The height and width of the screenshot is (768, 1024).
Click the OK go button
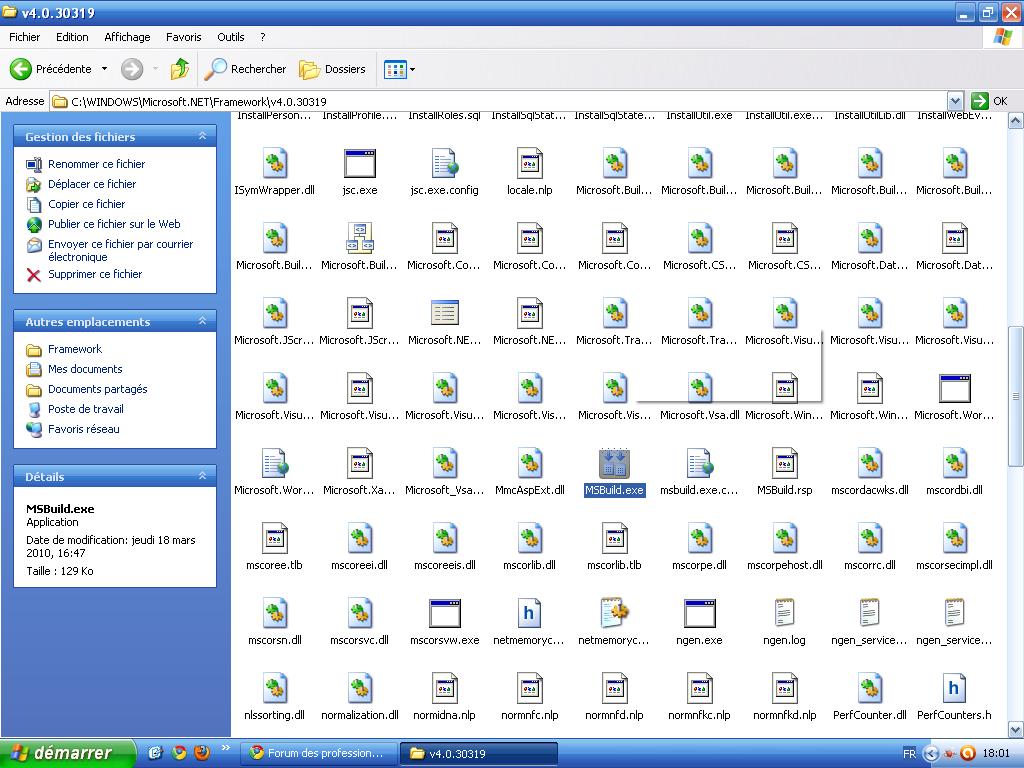pyautogui.click(x=990, y=101)
